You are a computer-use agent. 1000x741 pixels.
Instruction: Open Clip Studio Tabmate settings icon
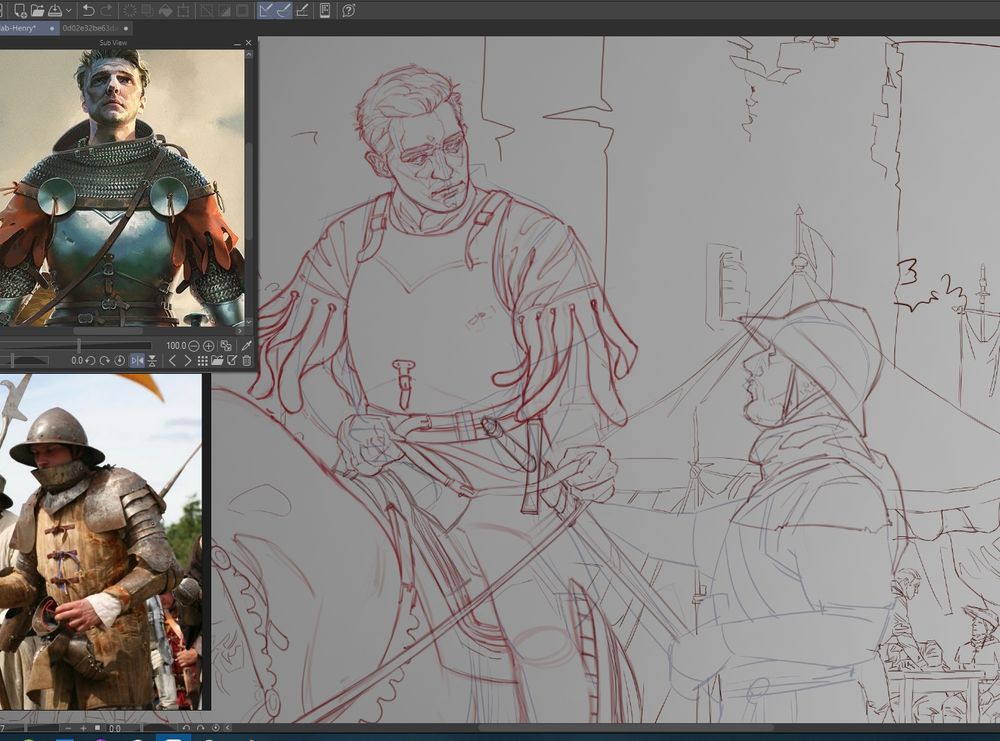click(325, 10)
